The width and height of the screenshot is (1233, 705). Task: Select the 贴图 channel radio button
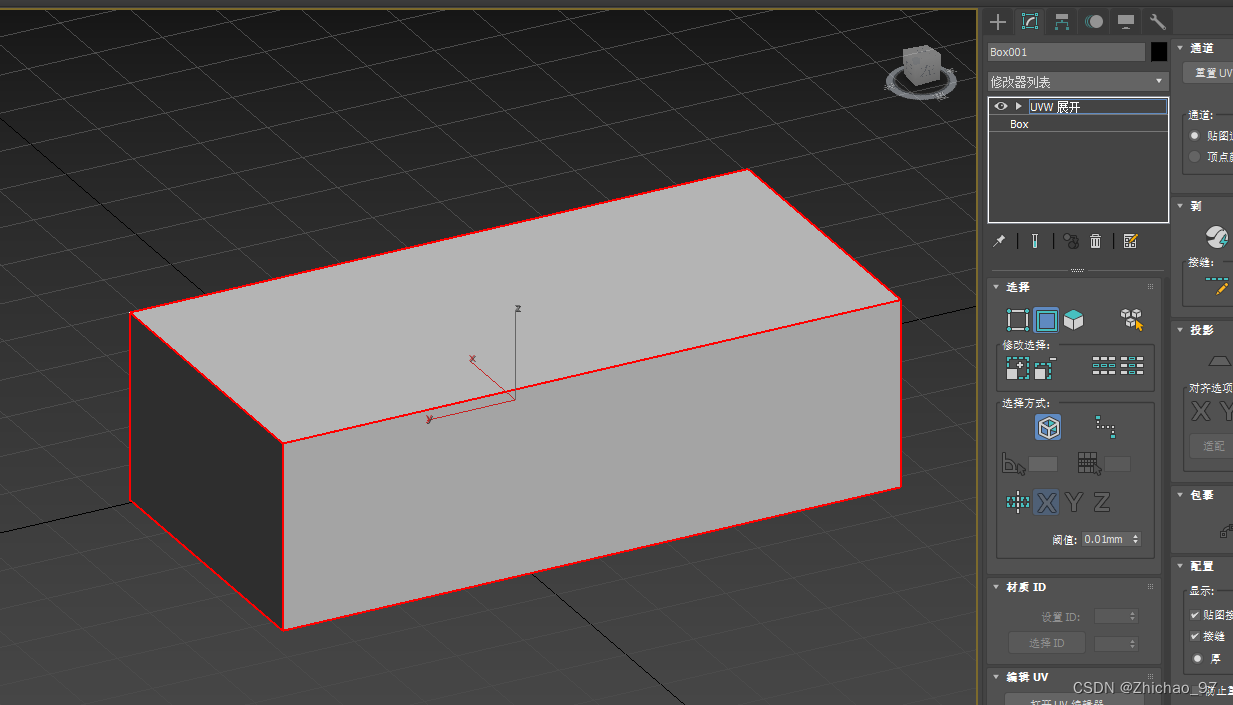(x=1194, y=135)
